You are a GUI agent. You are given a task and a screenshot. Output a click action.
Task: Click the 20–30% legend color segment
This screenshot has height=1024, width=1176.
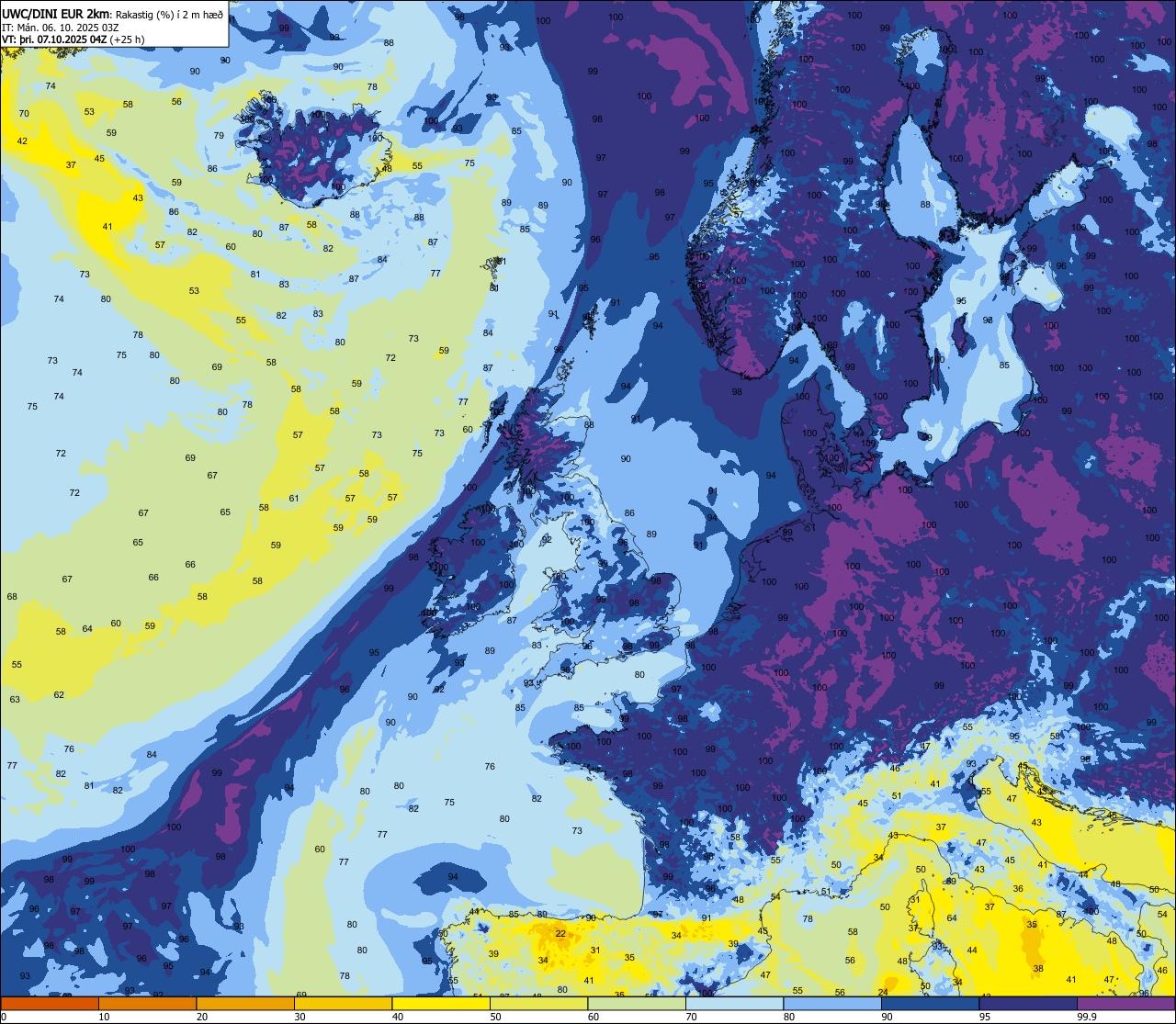245,1003
